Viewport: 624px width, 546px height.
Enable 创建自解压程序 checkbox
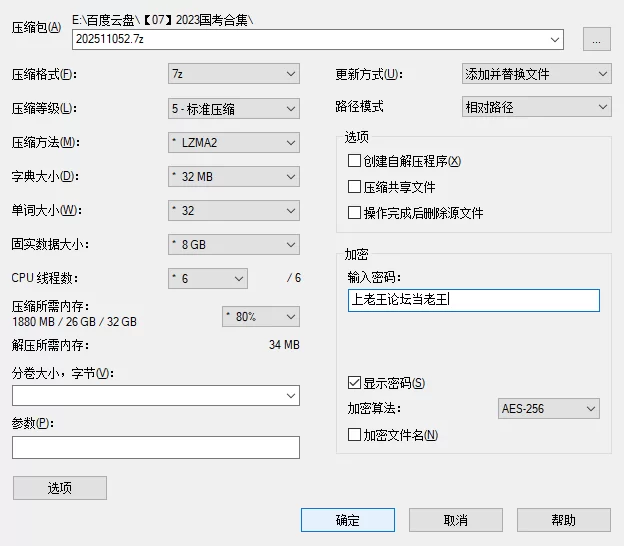(x=354, y=161)
